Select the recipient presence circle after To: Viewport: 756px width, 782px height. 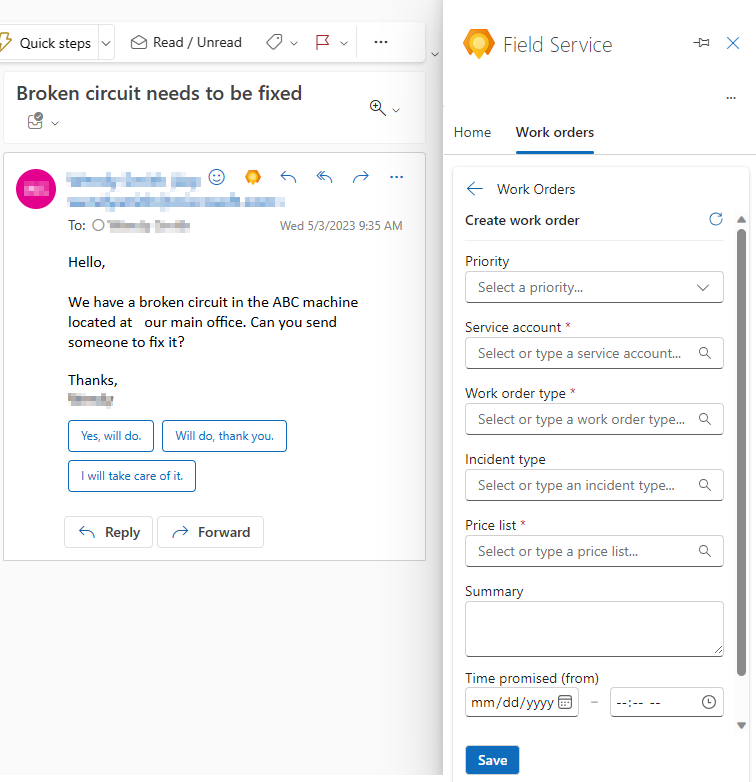[x=98, y=225]
